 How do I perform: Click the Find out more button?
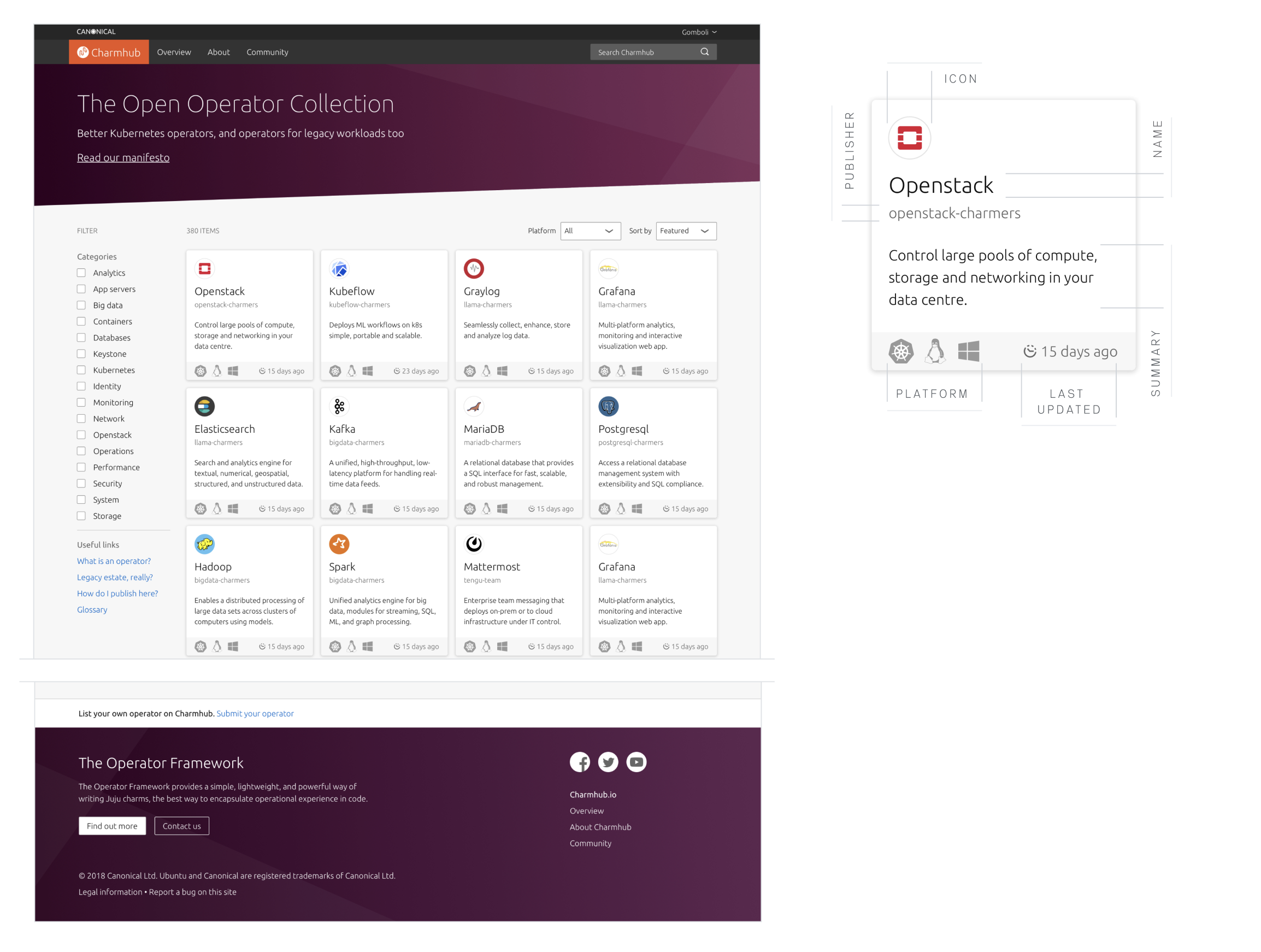[x=113, y=826]
